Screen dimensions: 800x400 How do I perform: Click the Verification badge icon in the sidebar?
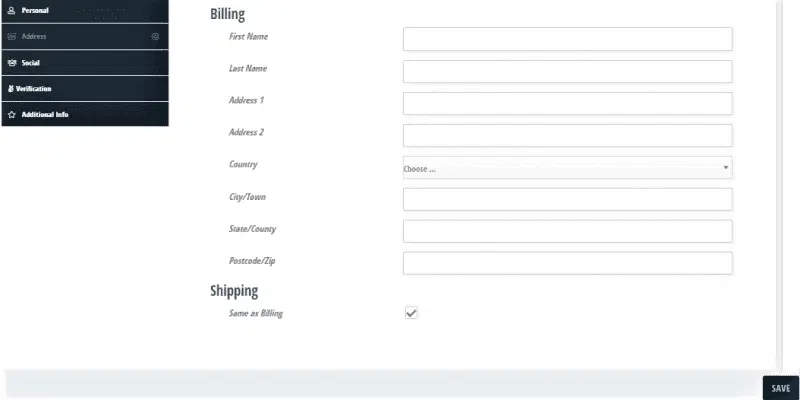pos(11,89)
